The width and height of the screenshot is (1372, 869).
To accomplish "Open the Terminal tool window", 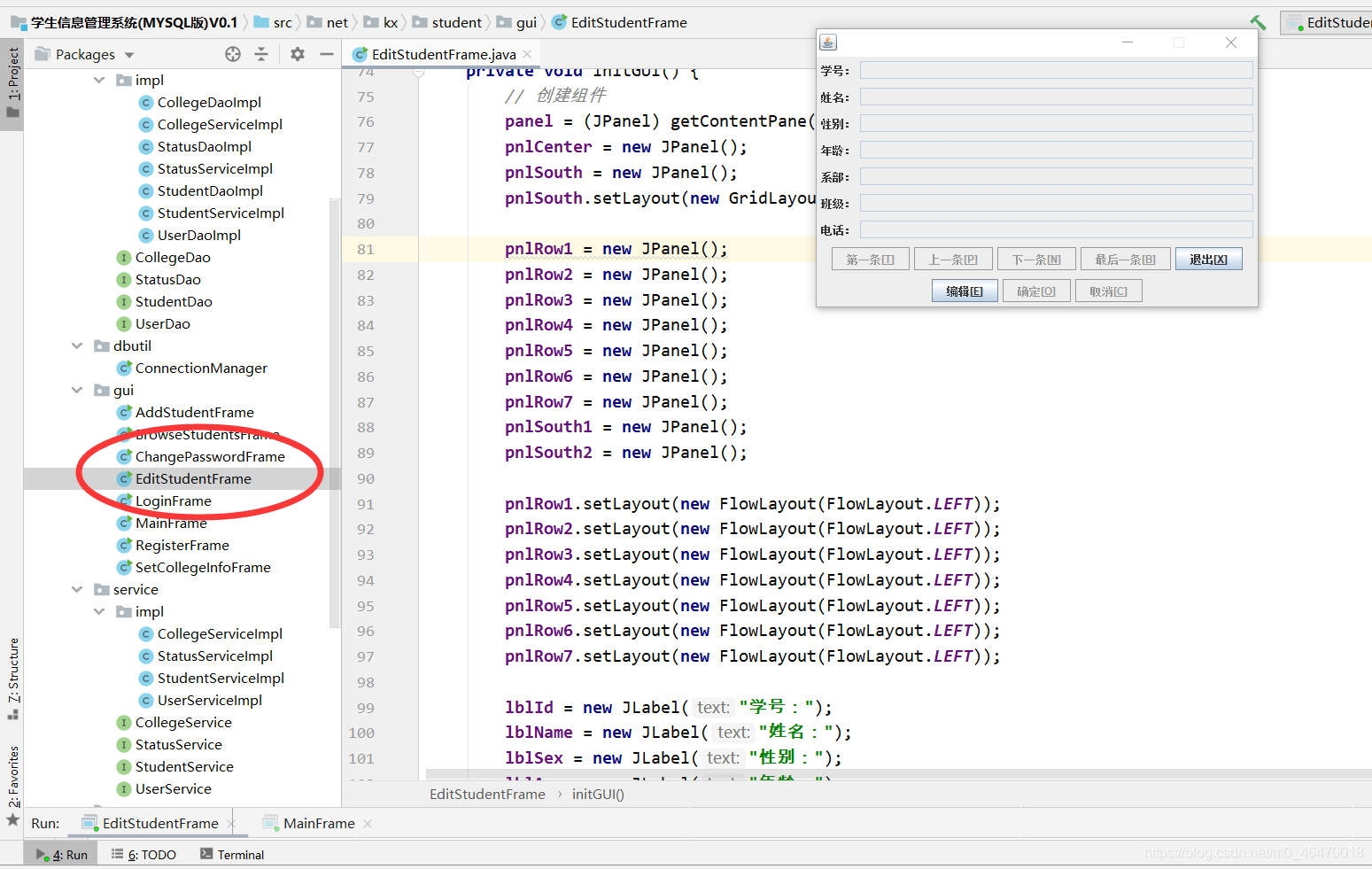I will [x=232, y=854].
